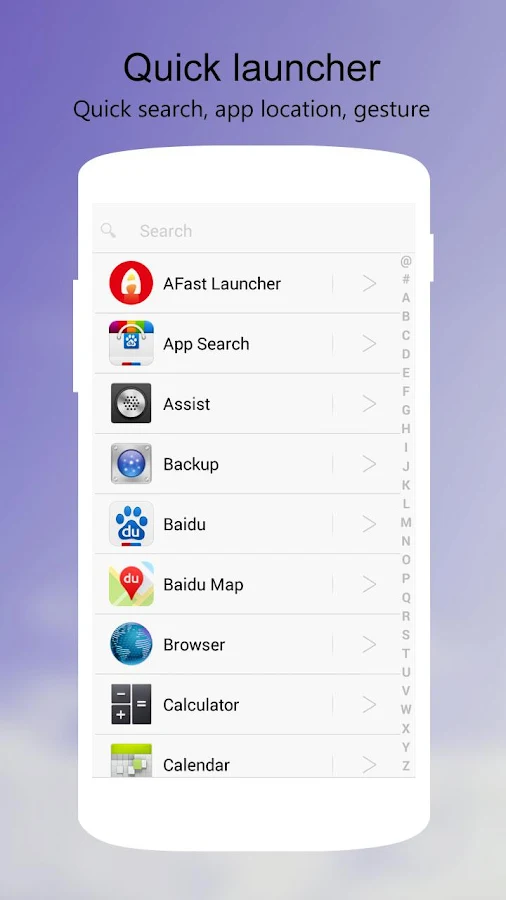Select letter B in the alphabet index

(x=406, y=316)
